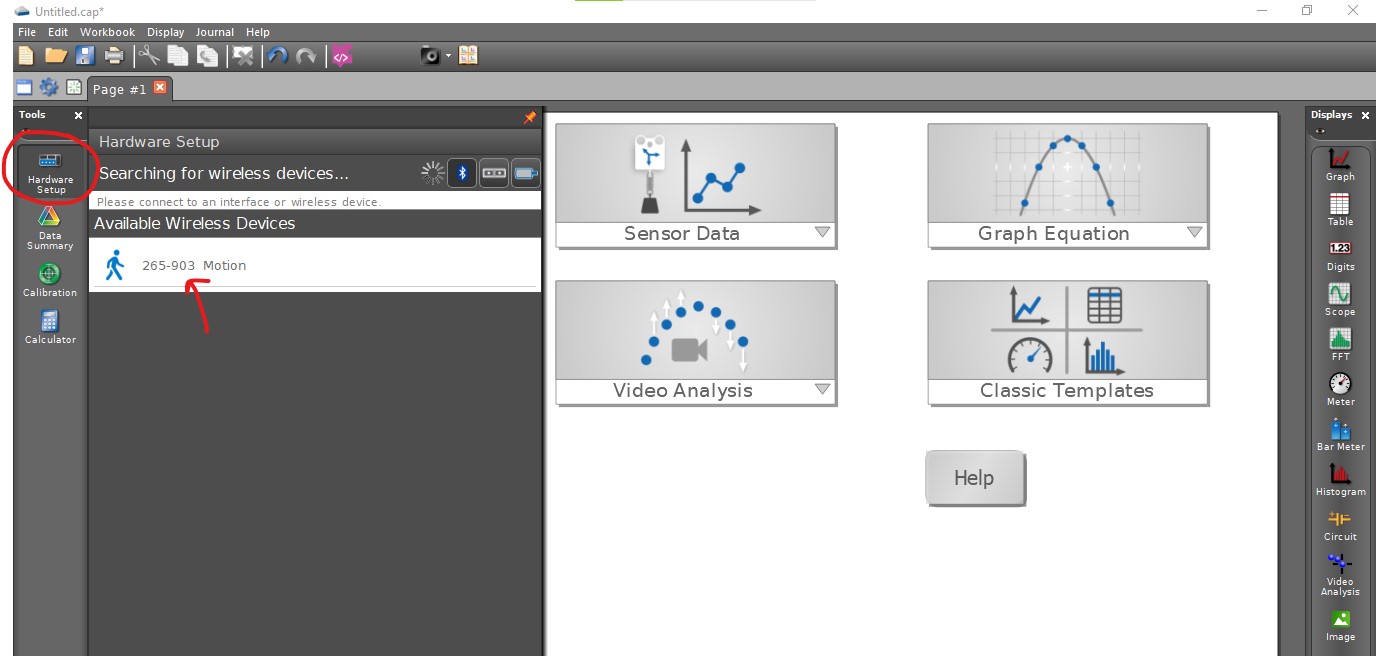The width and height of the screenshot is (1376, 656).
Task: Open the Workbook menu
Action: coord(107,31)
